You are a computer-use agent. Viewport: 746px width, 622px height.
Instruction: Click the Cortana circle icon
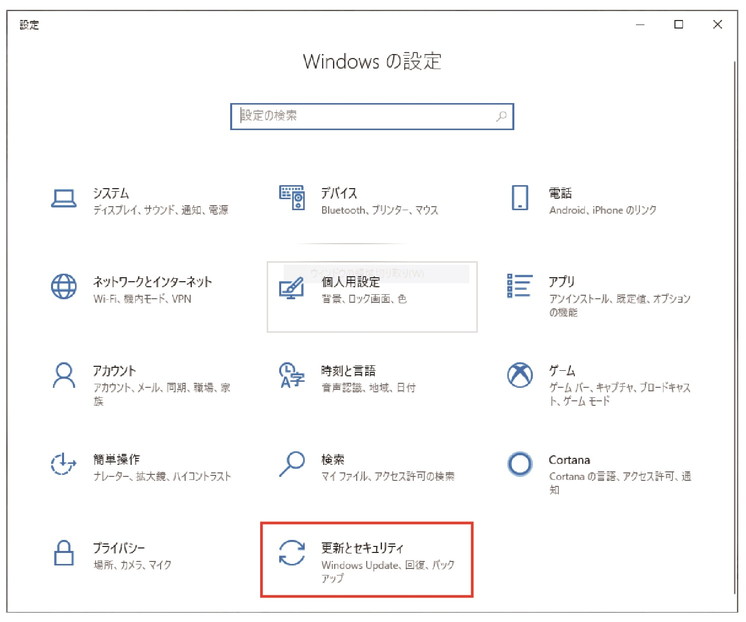click(x=520, y=464)
